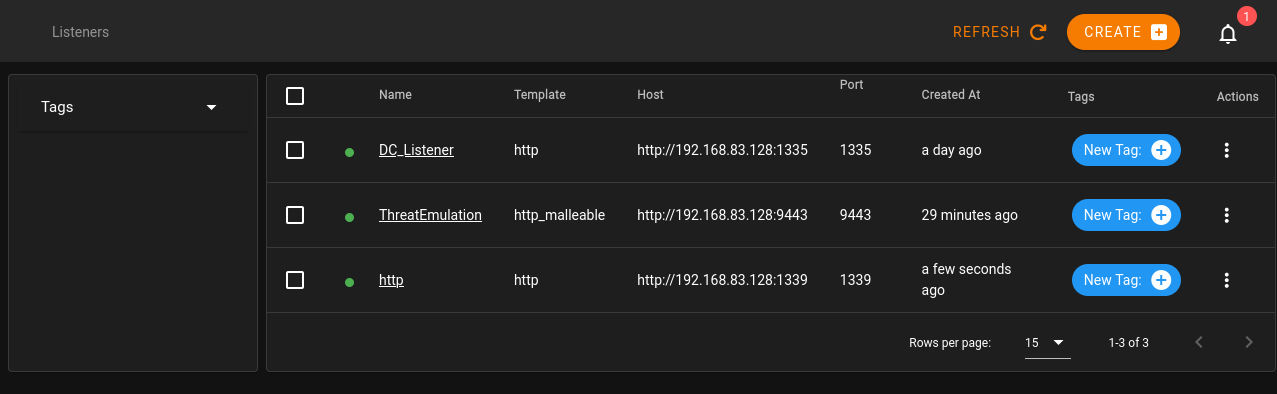The image size is (1277, 394).
Task: Click plus icon on ThreatEmulation New Tag
Action: coord(1161,215)
